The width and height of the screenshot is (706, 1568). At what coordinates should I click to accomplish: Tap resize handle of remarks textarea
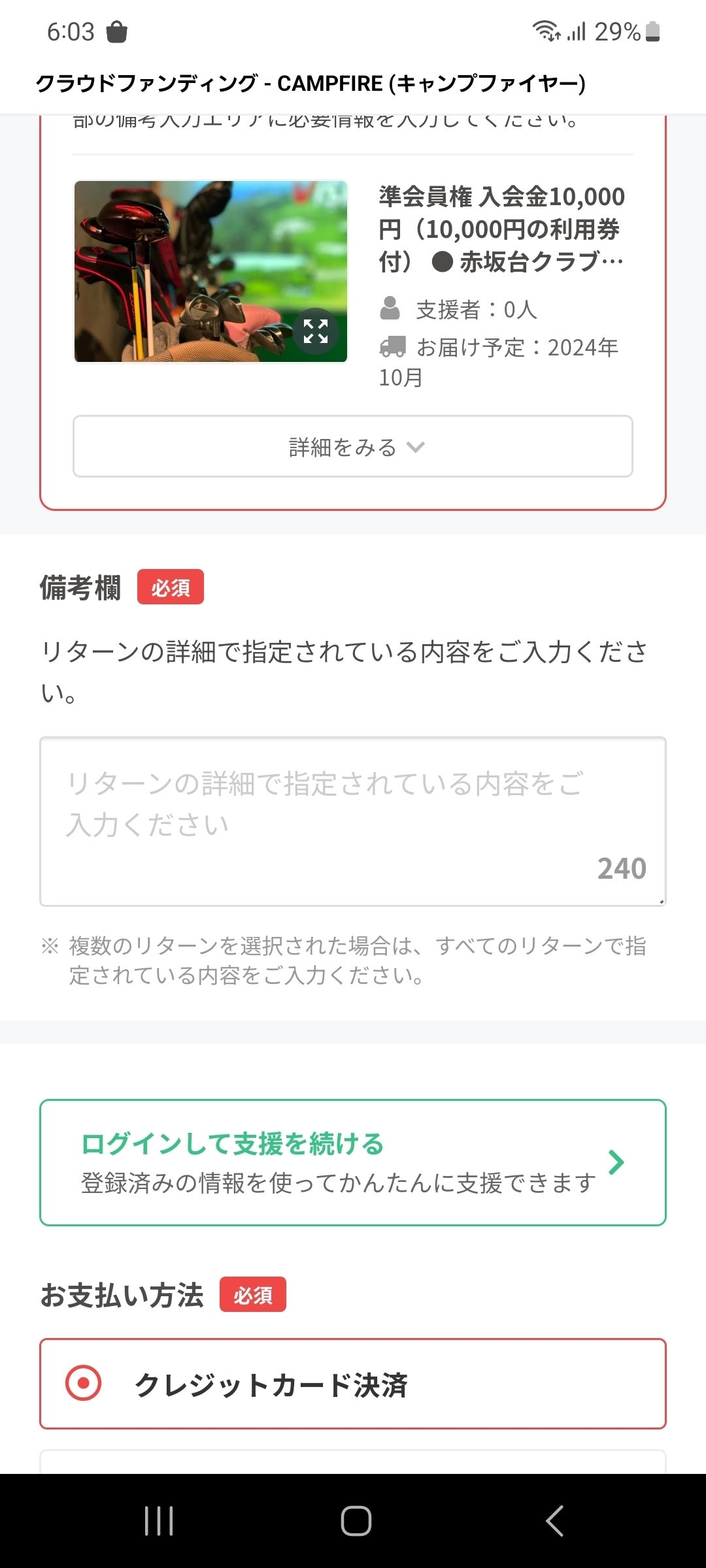click(x=661, y=901)
